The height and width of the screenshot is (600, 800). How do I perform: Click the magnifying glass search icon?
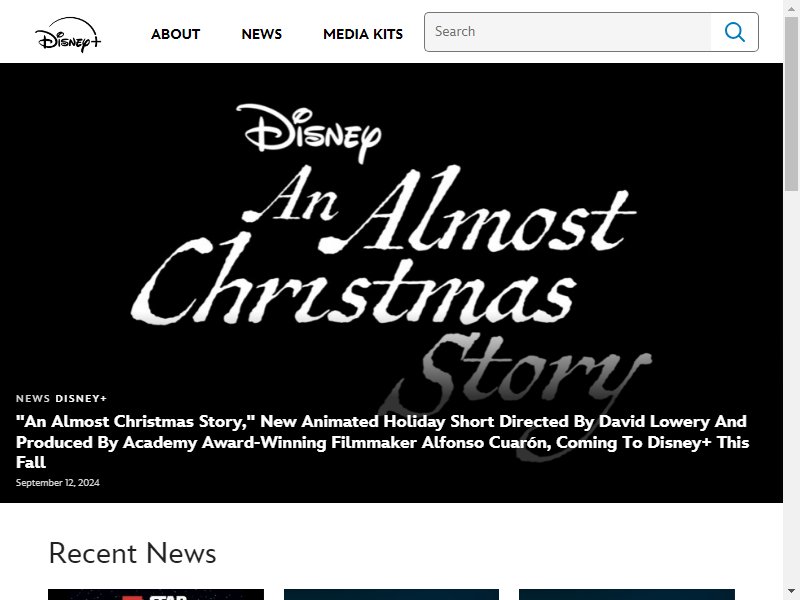point(735,32)
